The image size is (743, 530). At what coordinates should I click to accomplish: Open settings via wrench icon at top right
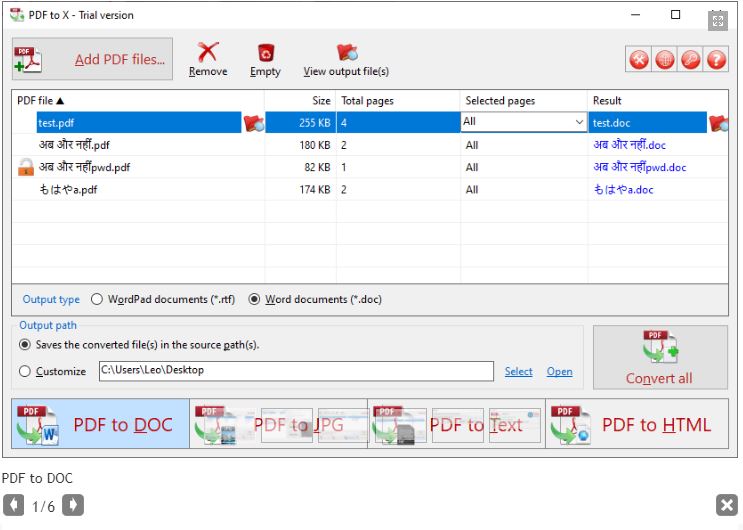(x=639, y=60)
